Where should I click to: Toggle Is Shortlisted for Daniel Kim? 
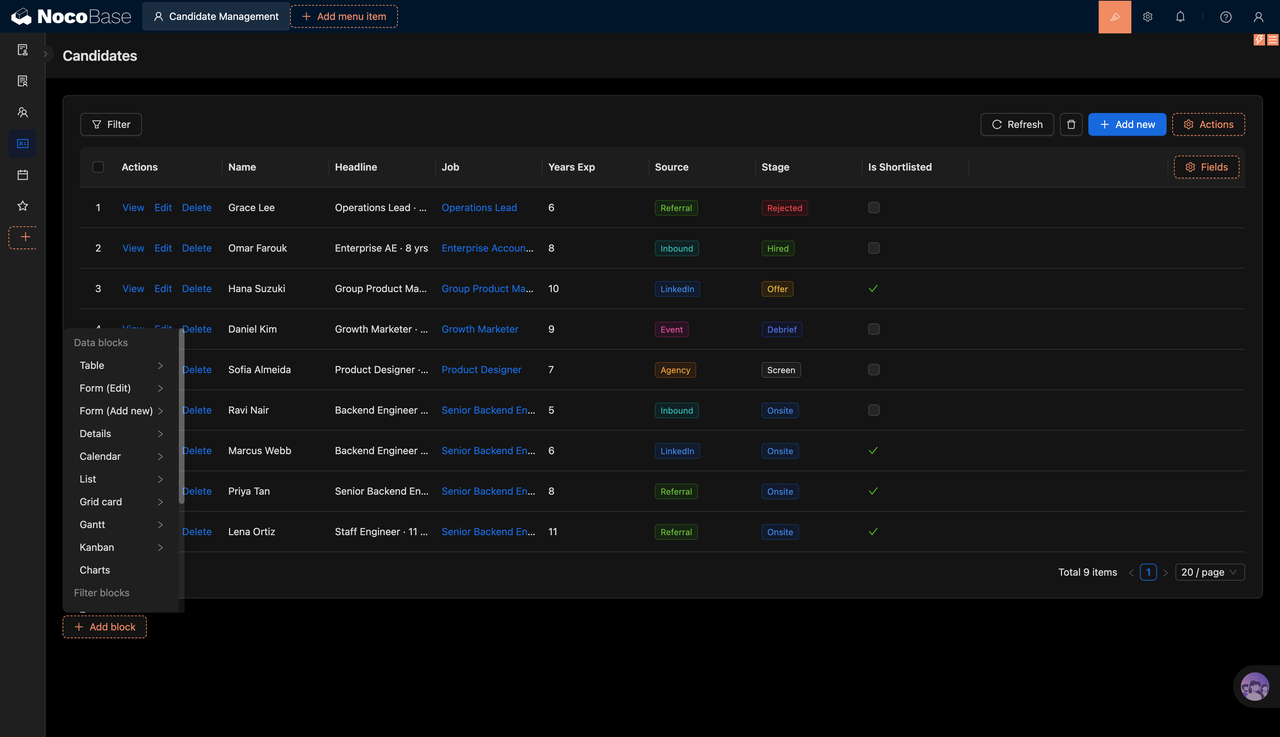[874, 329]
